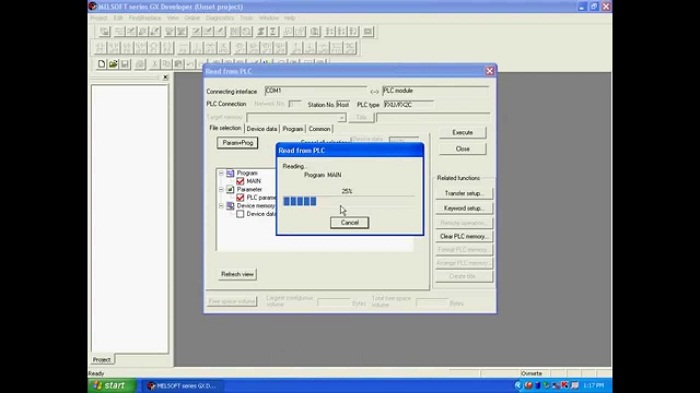Click the Open project folder icon
Screen dimensions: 700x393
click(x=113, y=64)
